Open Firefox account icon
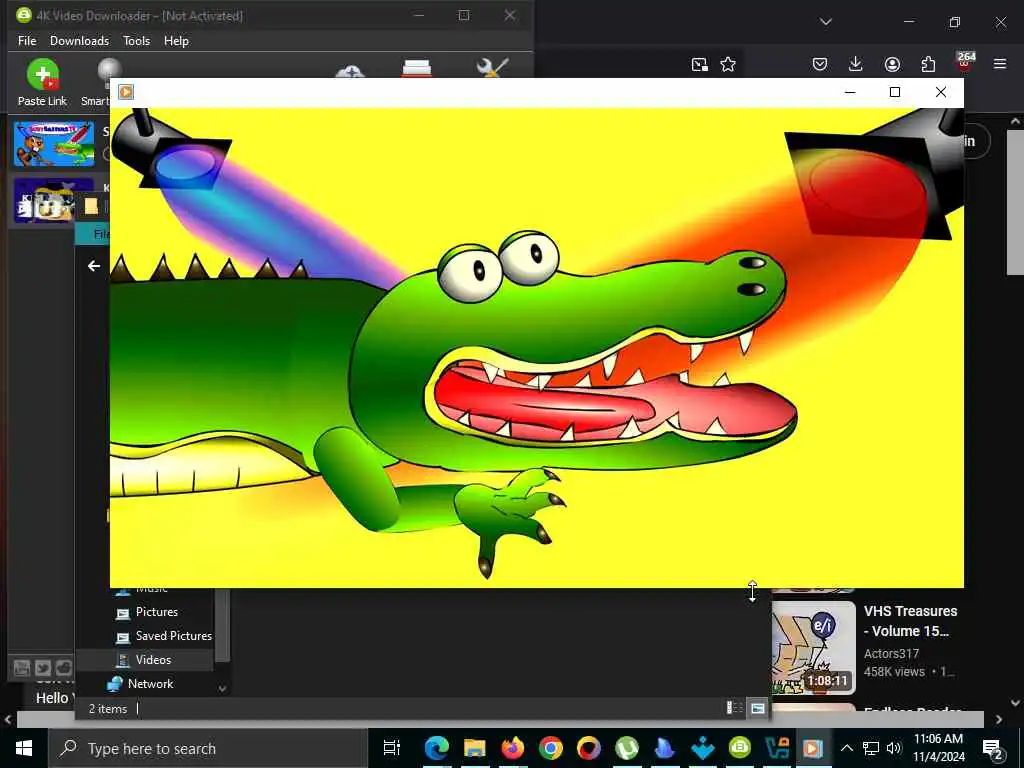The image size is (1024, 768). [892, 64]
